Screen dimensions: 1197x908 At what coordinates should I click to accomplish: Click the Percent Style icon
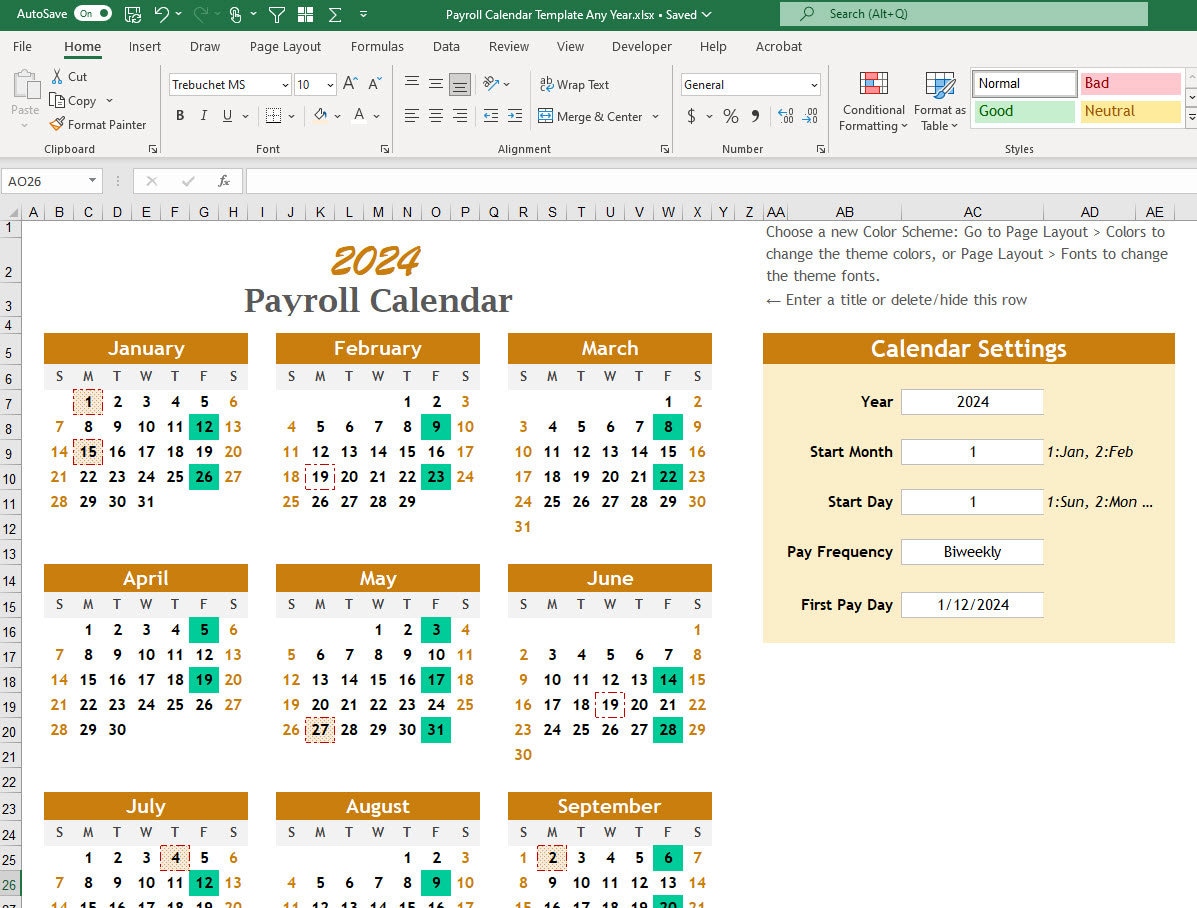[731, 116]
